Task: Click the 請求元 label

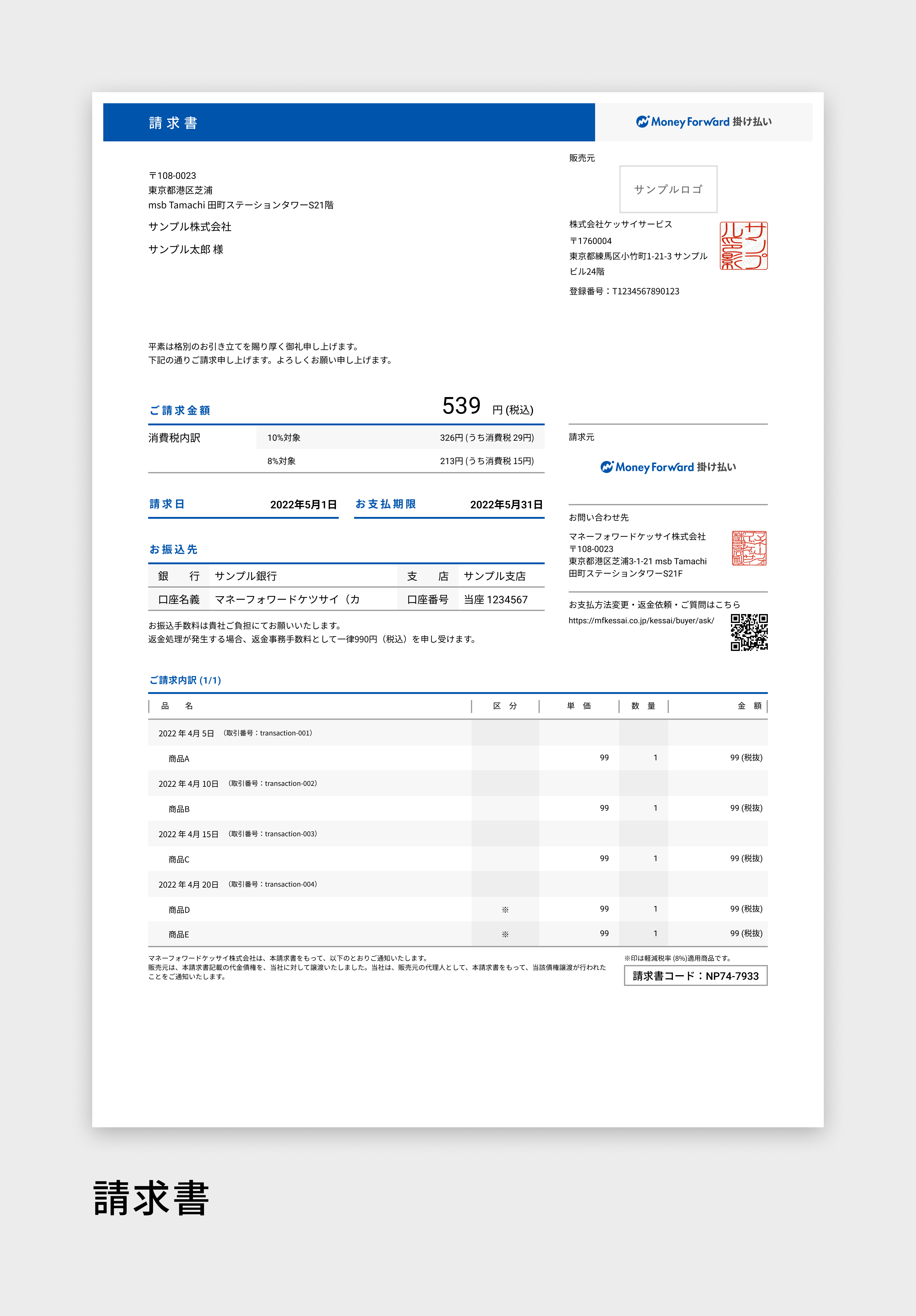Action: coord(581,437)
